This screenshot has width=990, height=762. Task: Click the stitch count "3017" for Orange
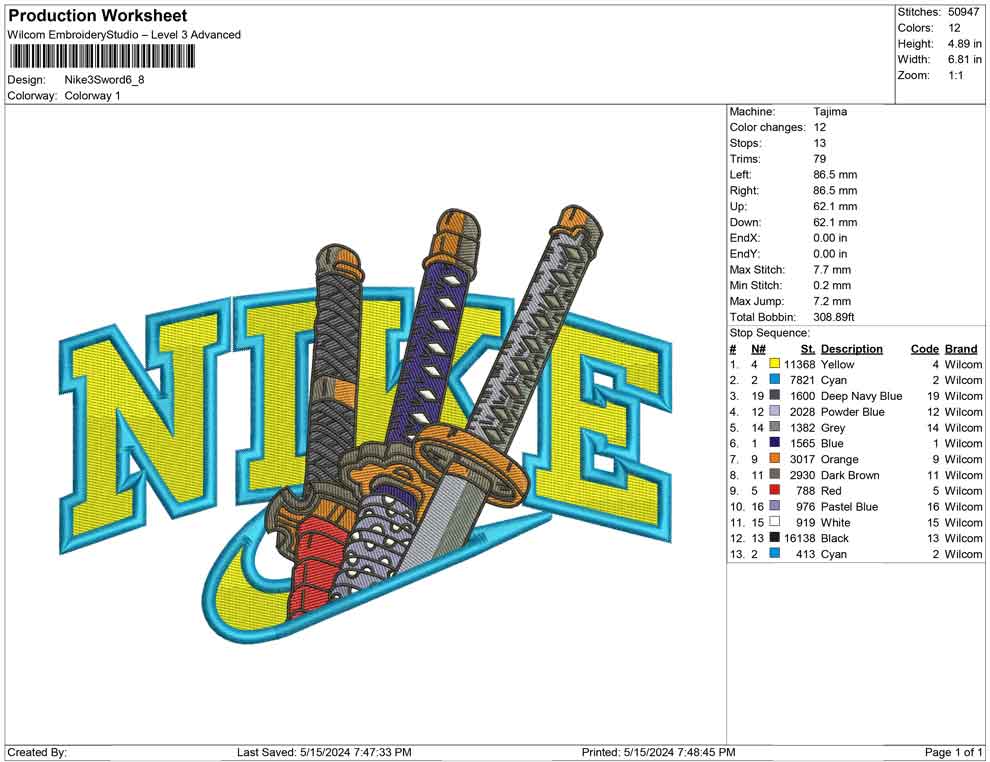pyautogui.click(x=802, y=459)
